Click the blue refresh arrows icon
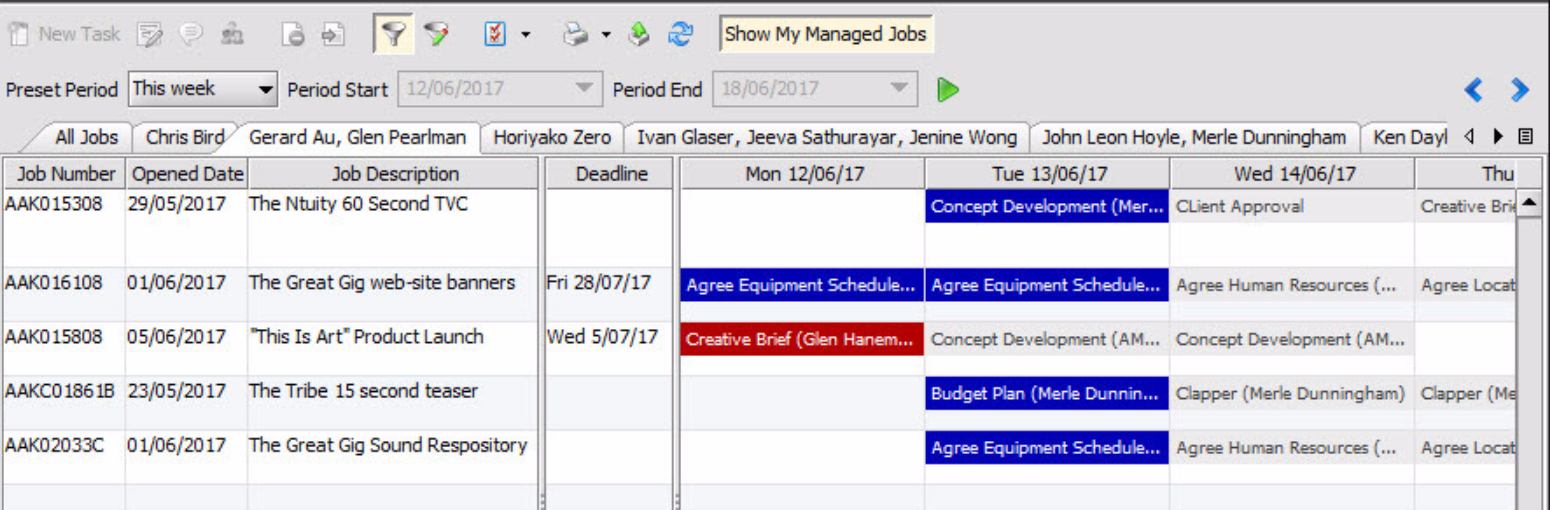The height and width of the screenshot is (510, 1550). point(681,34)
